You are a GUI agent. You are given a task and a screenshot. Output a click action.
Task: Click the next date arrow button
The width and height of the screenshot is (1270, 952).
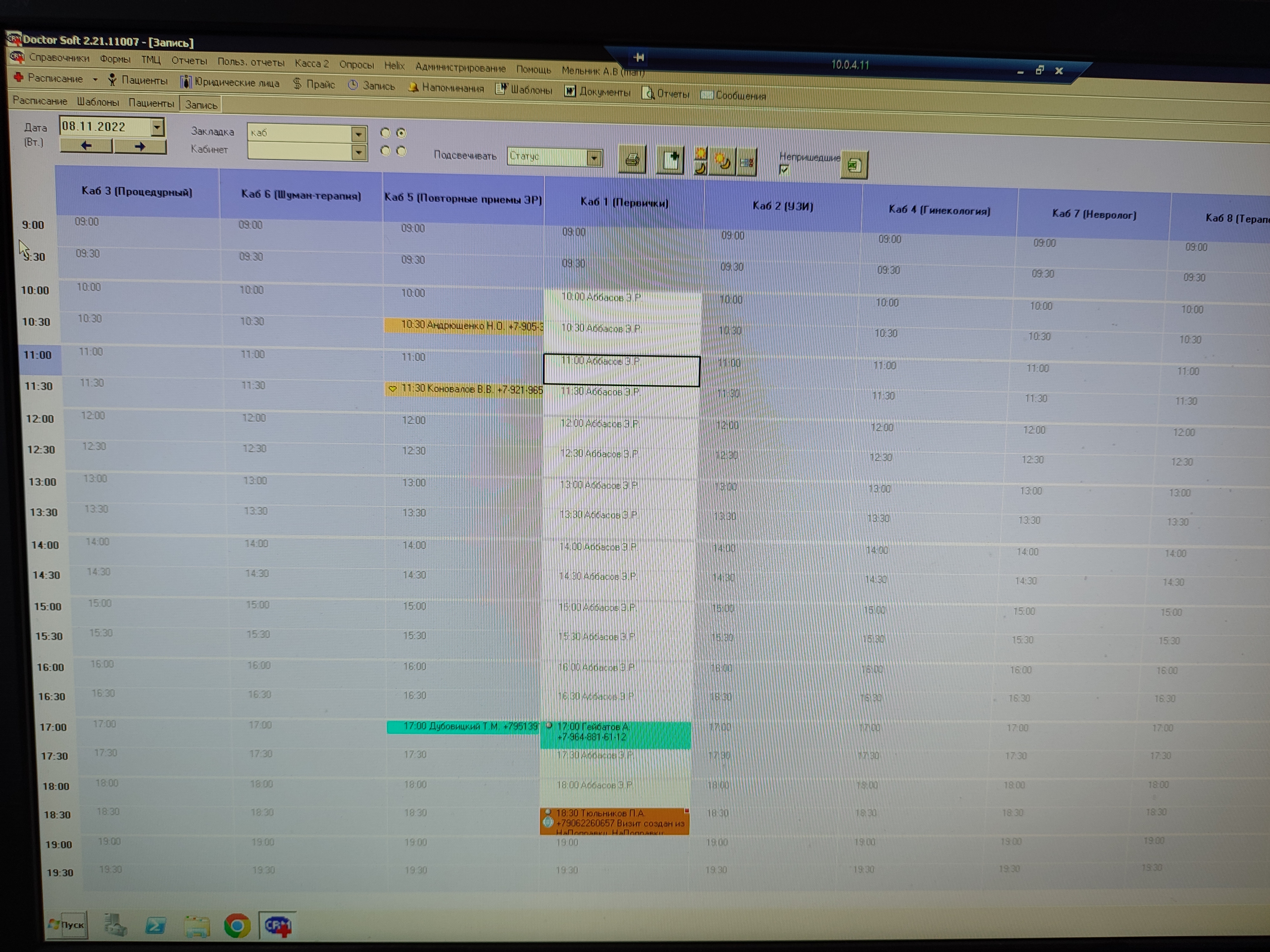point(140,146)
